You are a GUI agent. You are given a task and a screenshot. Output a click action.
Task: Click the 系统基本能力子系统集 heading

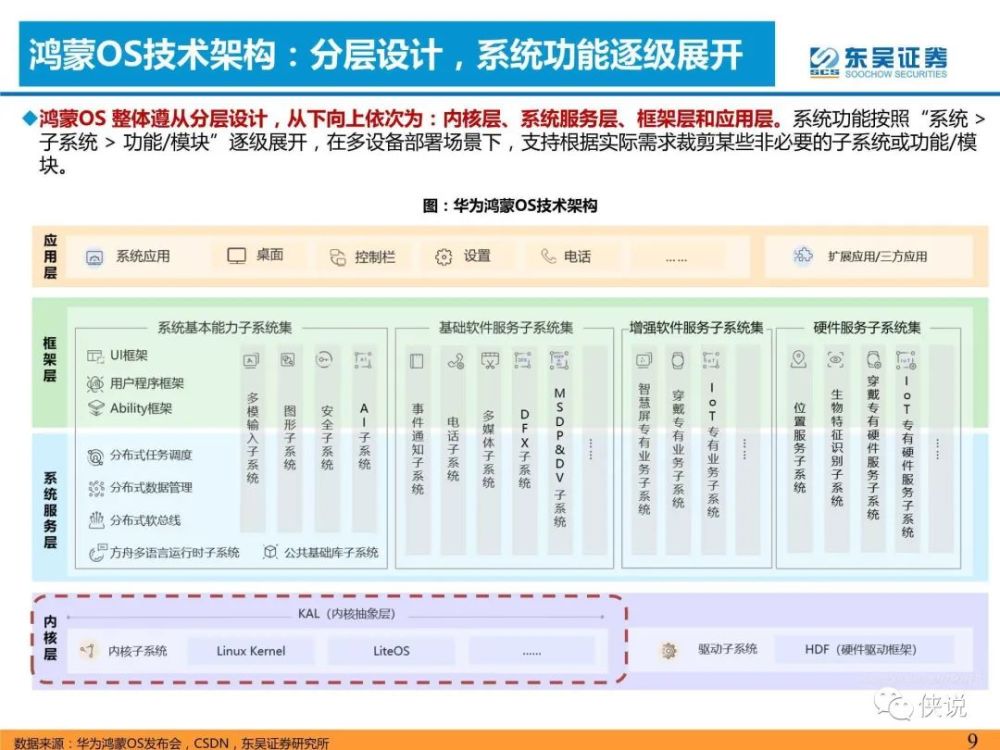click(x=224, y=328)
